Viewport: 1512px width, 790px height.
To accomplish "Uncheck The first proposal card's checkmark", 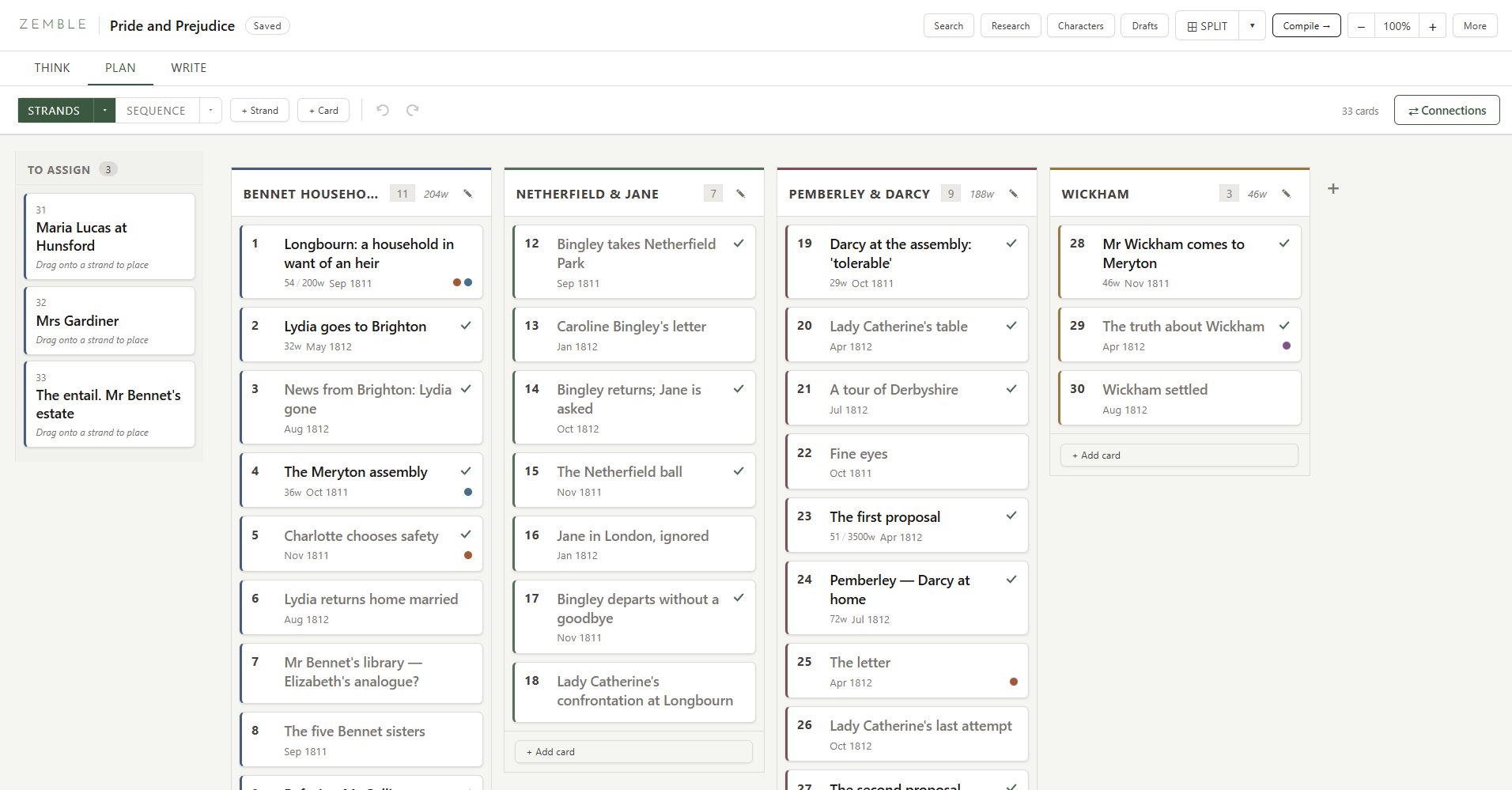I will (x=1011, y=516).
